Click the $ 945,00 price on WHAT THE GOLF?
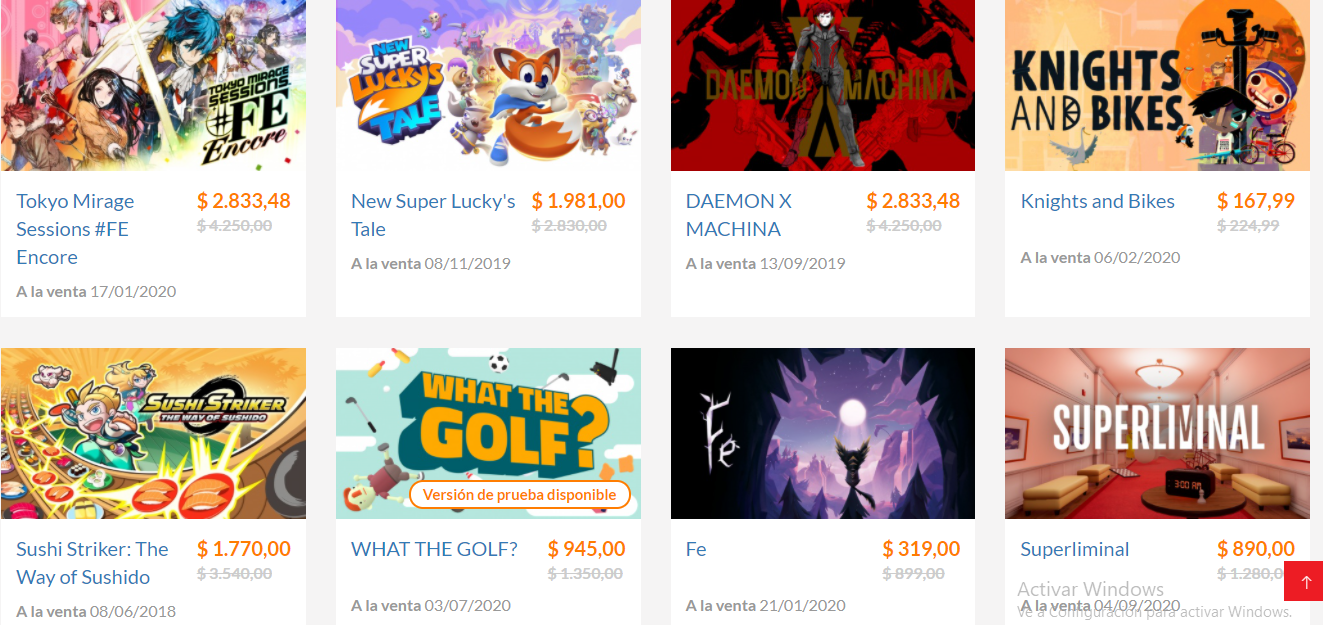Viewport: 1323px width, 625px height. tap(586, 549)
